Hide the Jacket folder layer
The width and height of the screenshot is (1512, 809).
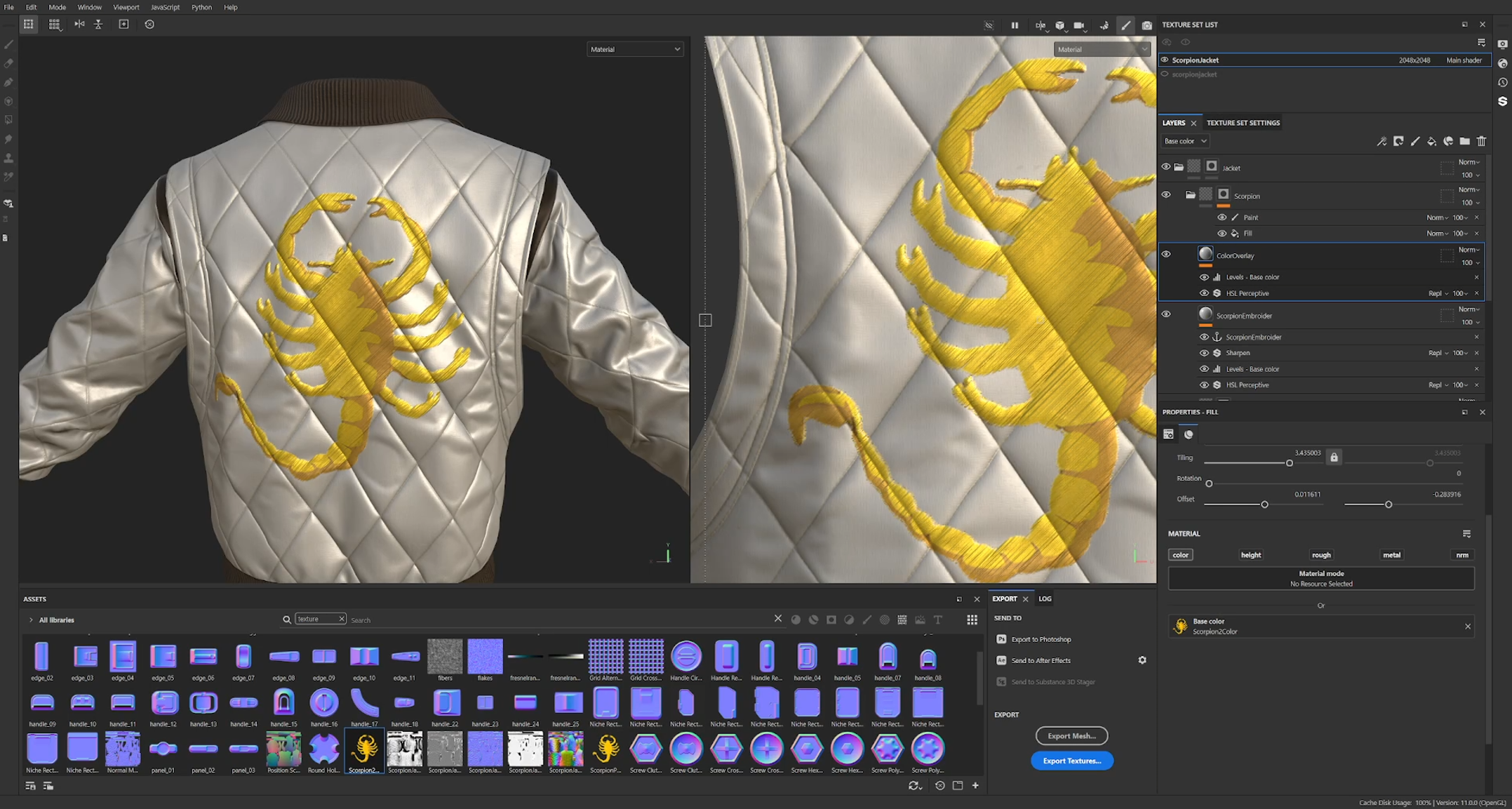(1166, 167)
